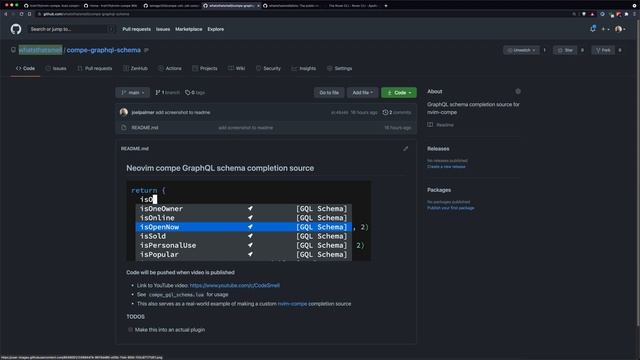This screenshot has height=360, width=640.
Task: Open the GitHub Octocat homepage logo
Action: pyautogui.click(x=16, y=29)
